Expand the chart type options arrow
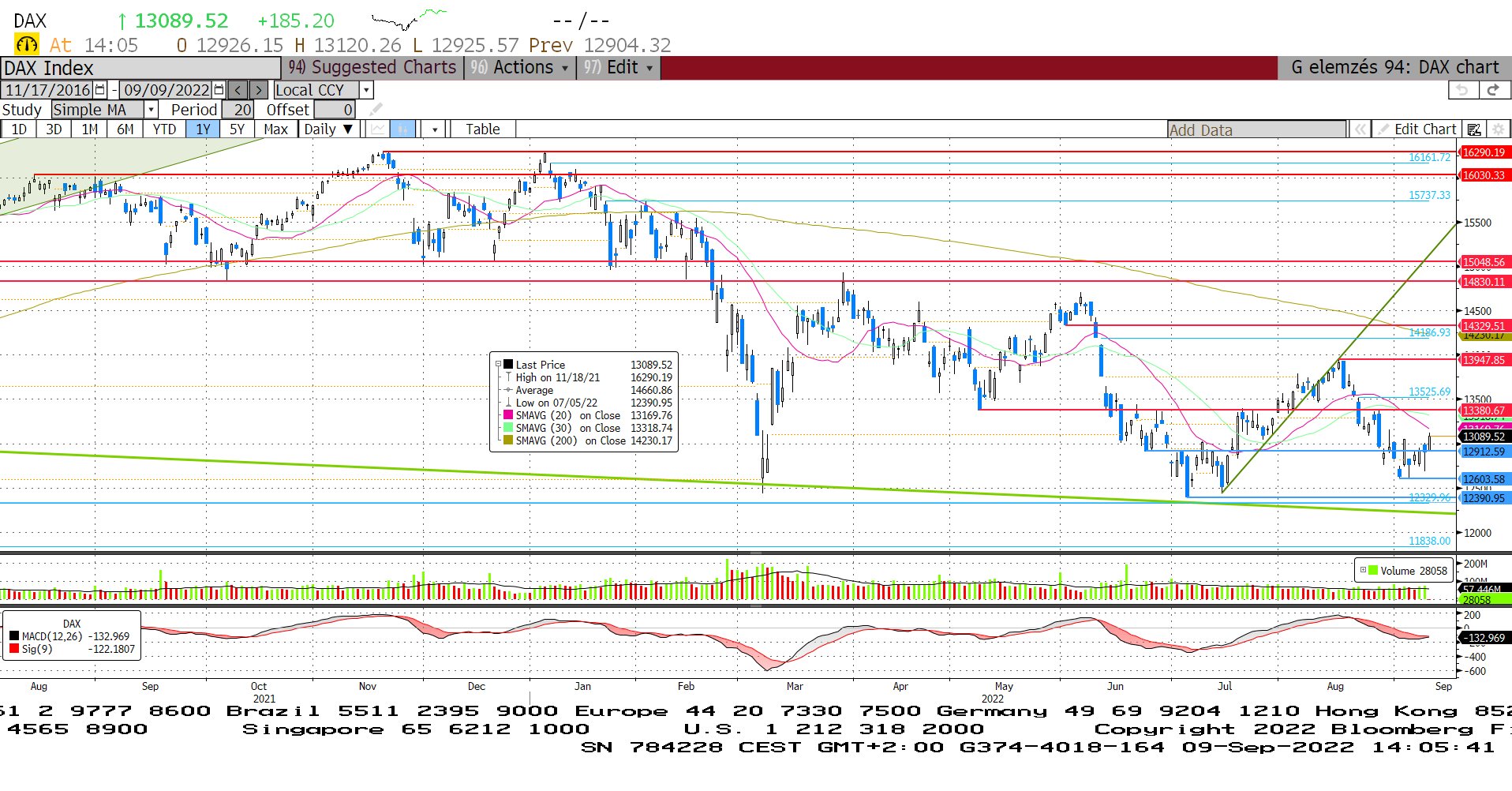 pyautogui.click(x=434, y=129)
